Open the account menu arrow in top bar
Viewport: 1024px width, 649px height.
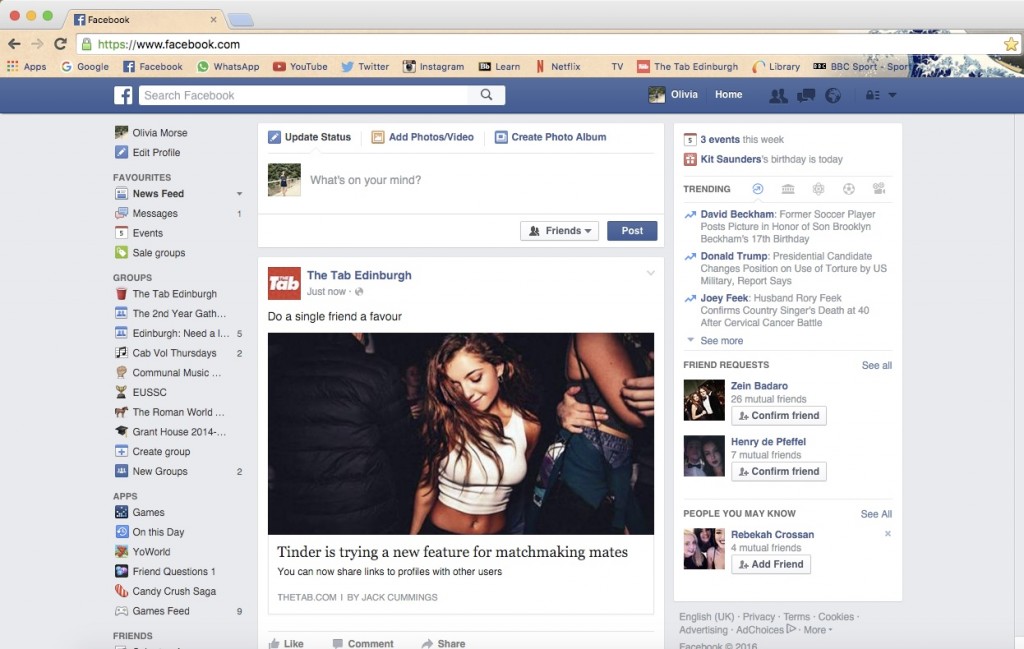point(892,95)
